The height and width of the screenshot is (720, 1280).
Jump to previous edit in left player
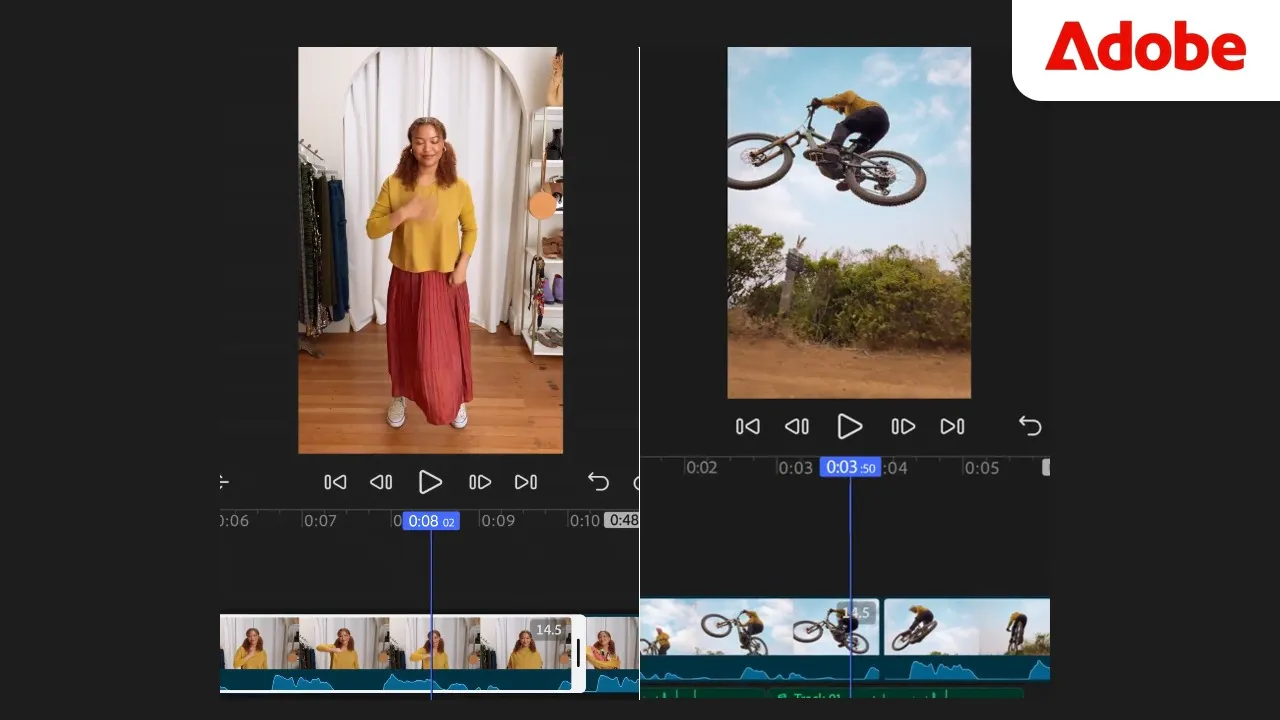coord(335,482)
